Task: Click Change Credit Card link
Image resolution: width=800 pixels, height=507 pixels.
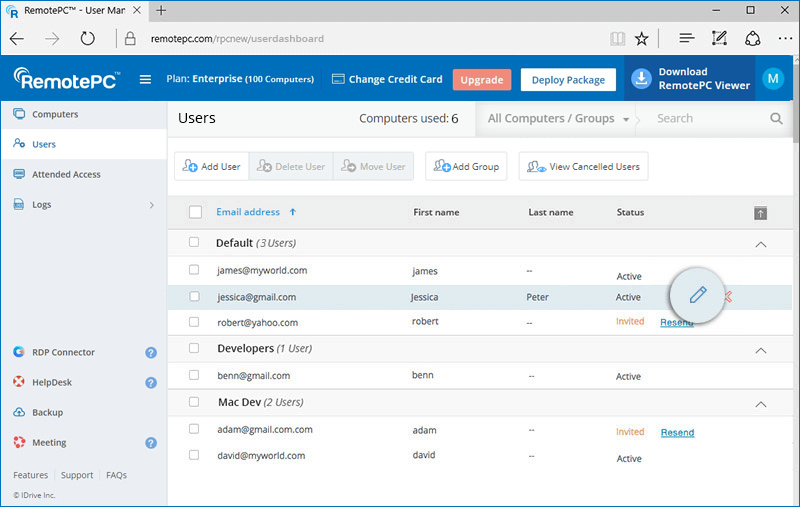Action: click(387, 79)
